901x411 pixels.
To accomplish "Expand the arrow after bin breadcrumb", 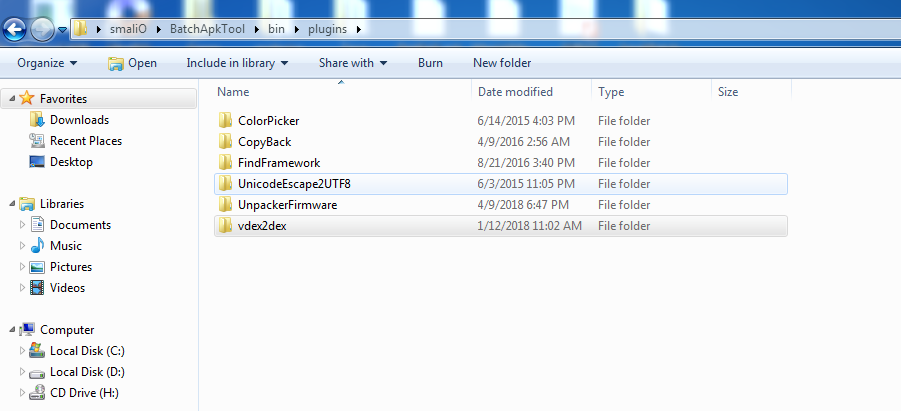I will [x=297, y=29].
